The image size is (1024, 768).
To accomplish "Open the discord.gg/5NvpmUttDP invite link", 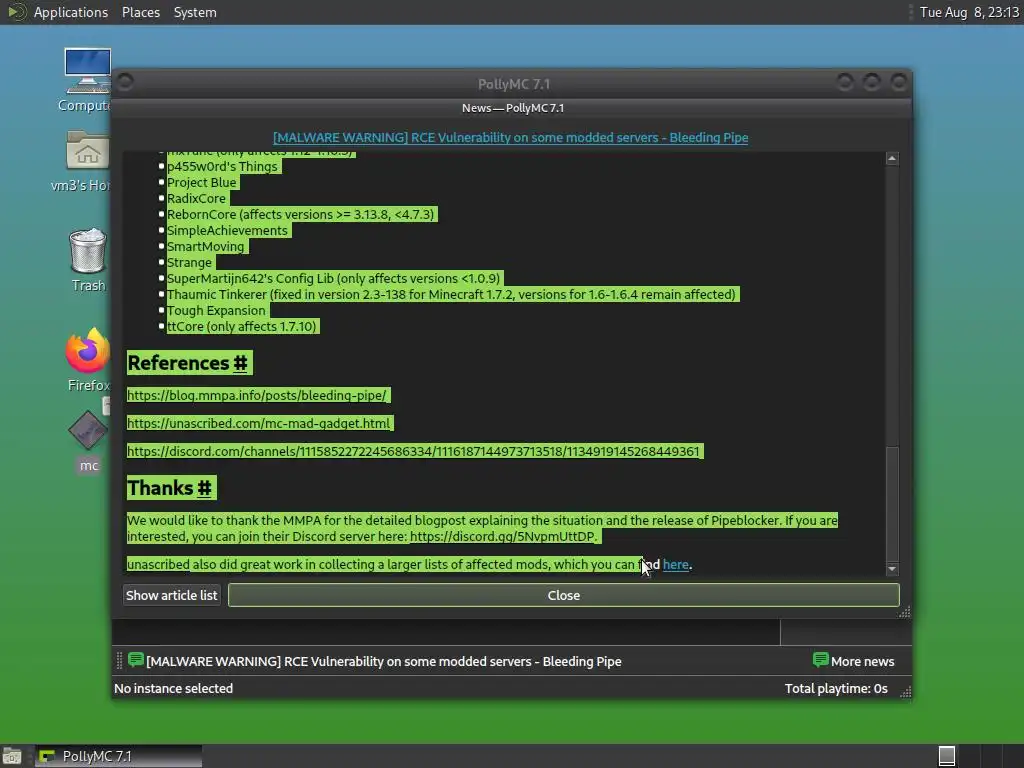I will click(x=503, y=536).
